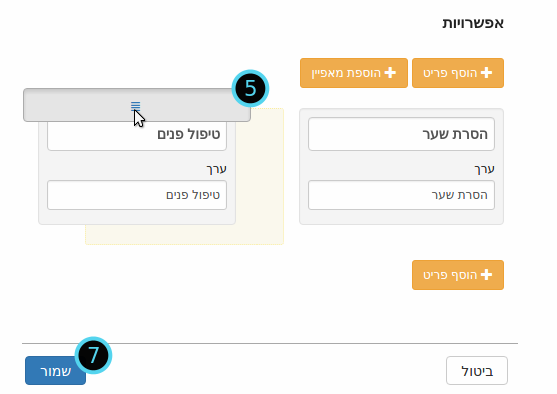Viewport: 557px width, 394px height.
Task: Focus the טיפול פנים title field
Action: click(x=137, y=136)
